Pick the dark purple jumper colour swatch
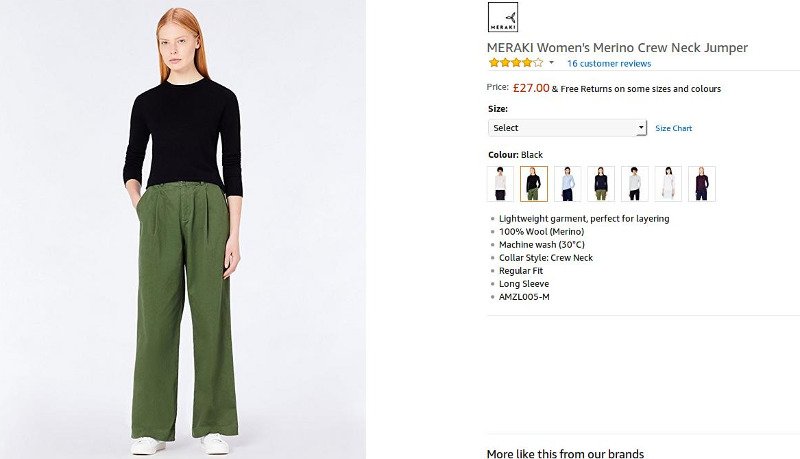The height and width of the screenshot is (459, 800). click(x=701, y=184)
